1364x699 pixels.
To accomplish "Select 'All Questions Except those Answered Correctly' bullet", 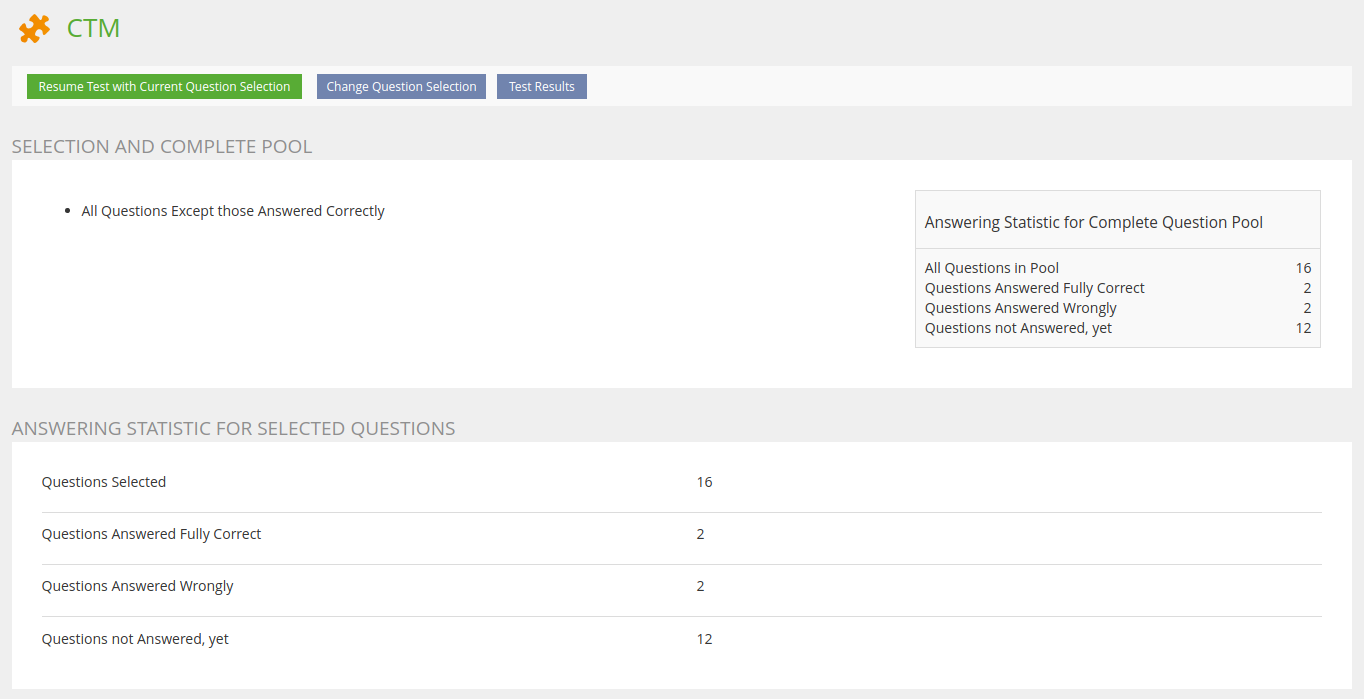I will coord(233,211).
